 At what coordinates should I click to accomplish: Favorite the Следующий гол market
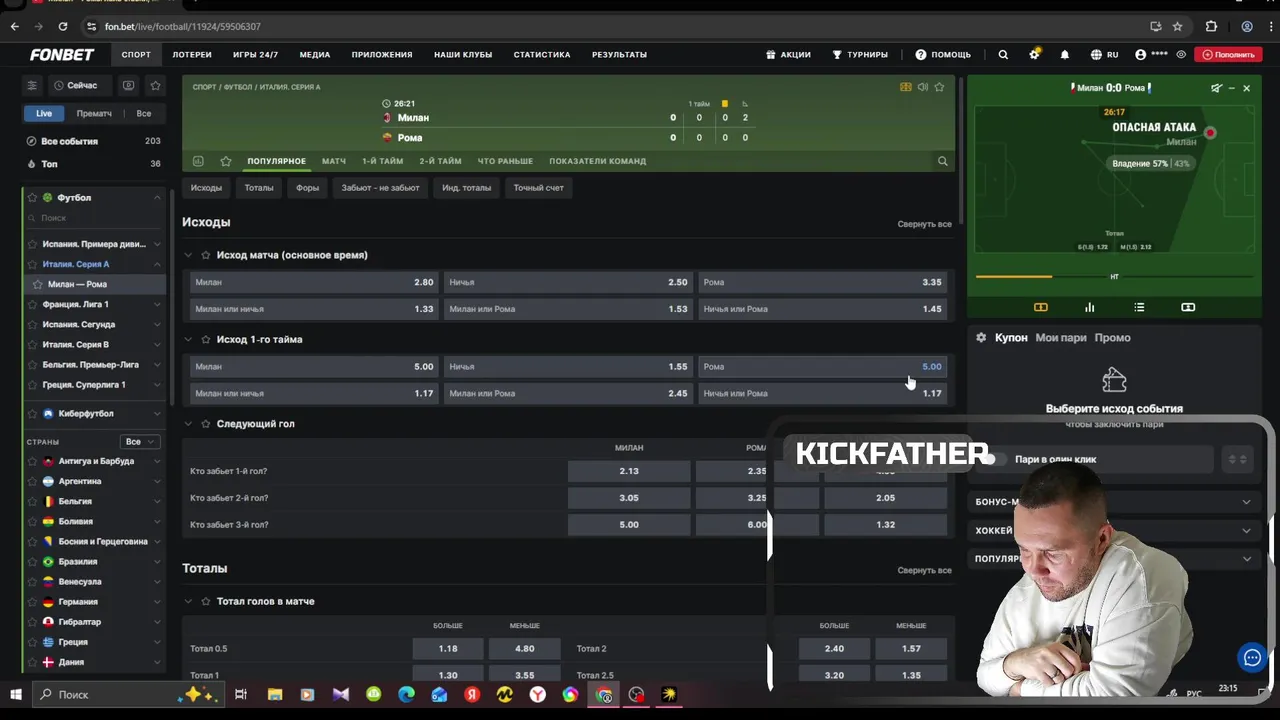pos(206,424)
